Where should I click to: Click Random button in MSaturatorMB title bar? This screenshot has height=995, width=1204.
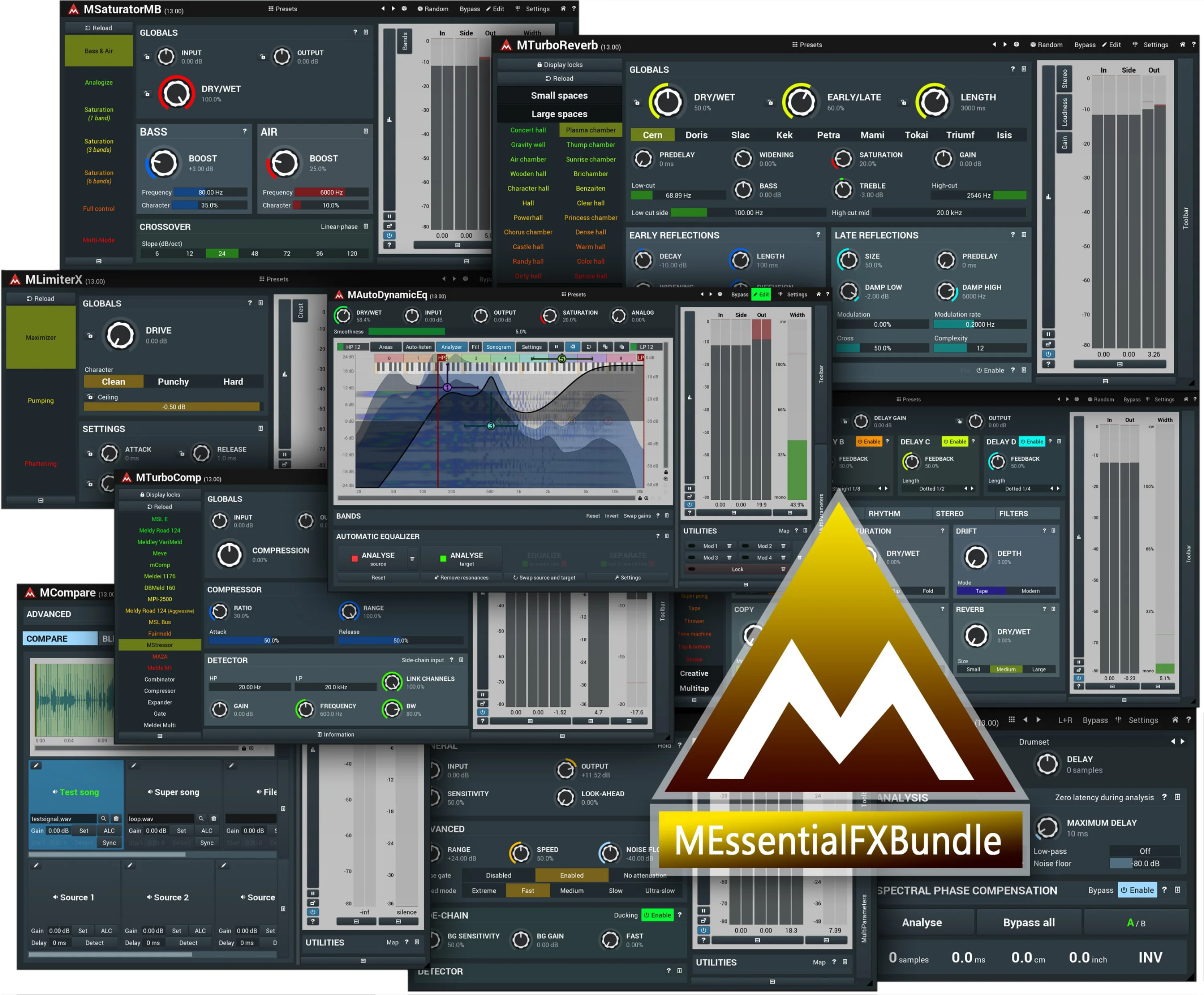coord(433,8)
